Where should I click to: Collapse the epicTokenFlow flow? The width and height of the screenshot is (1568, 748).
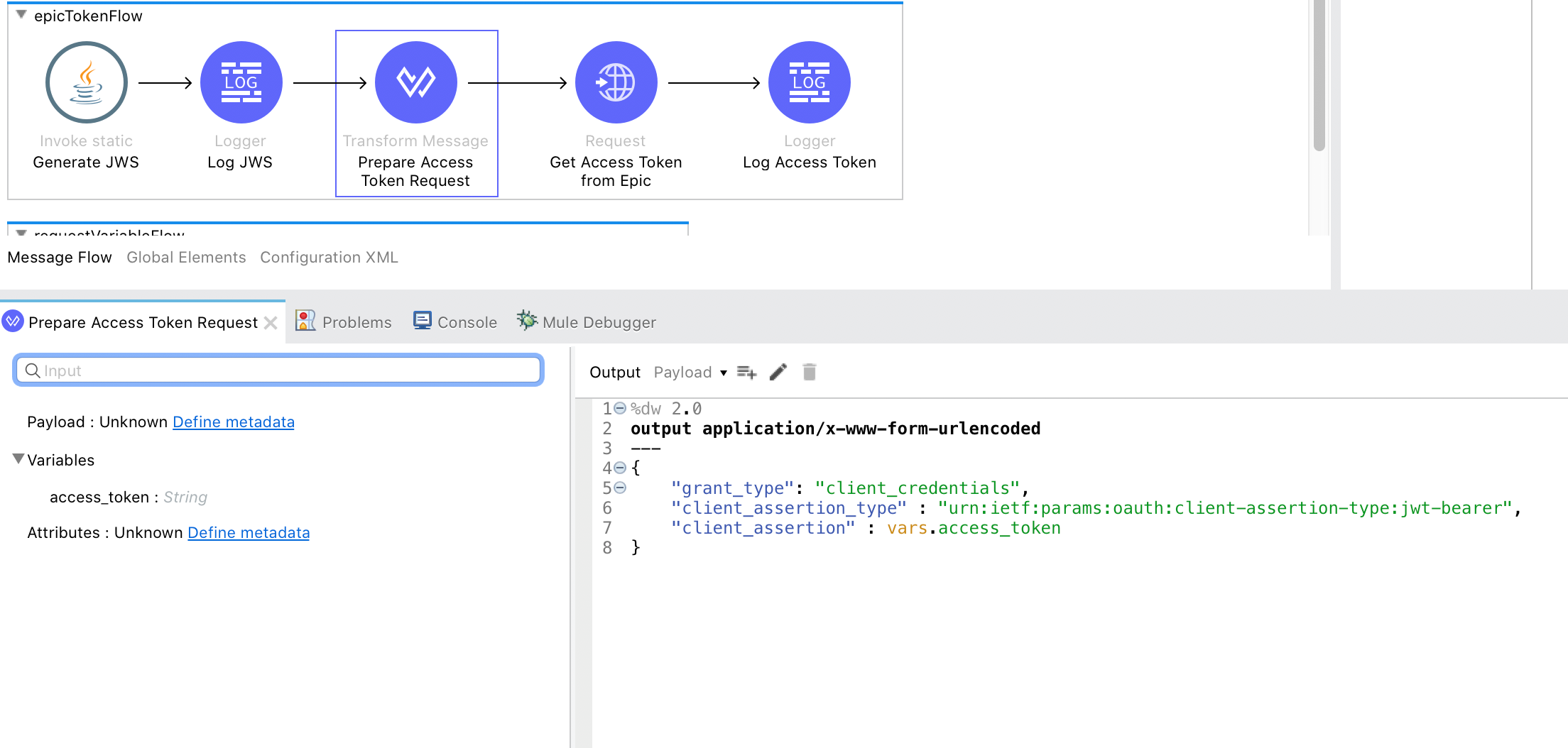pos(21,14)
